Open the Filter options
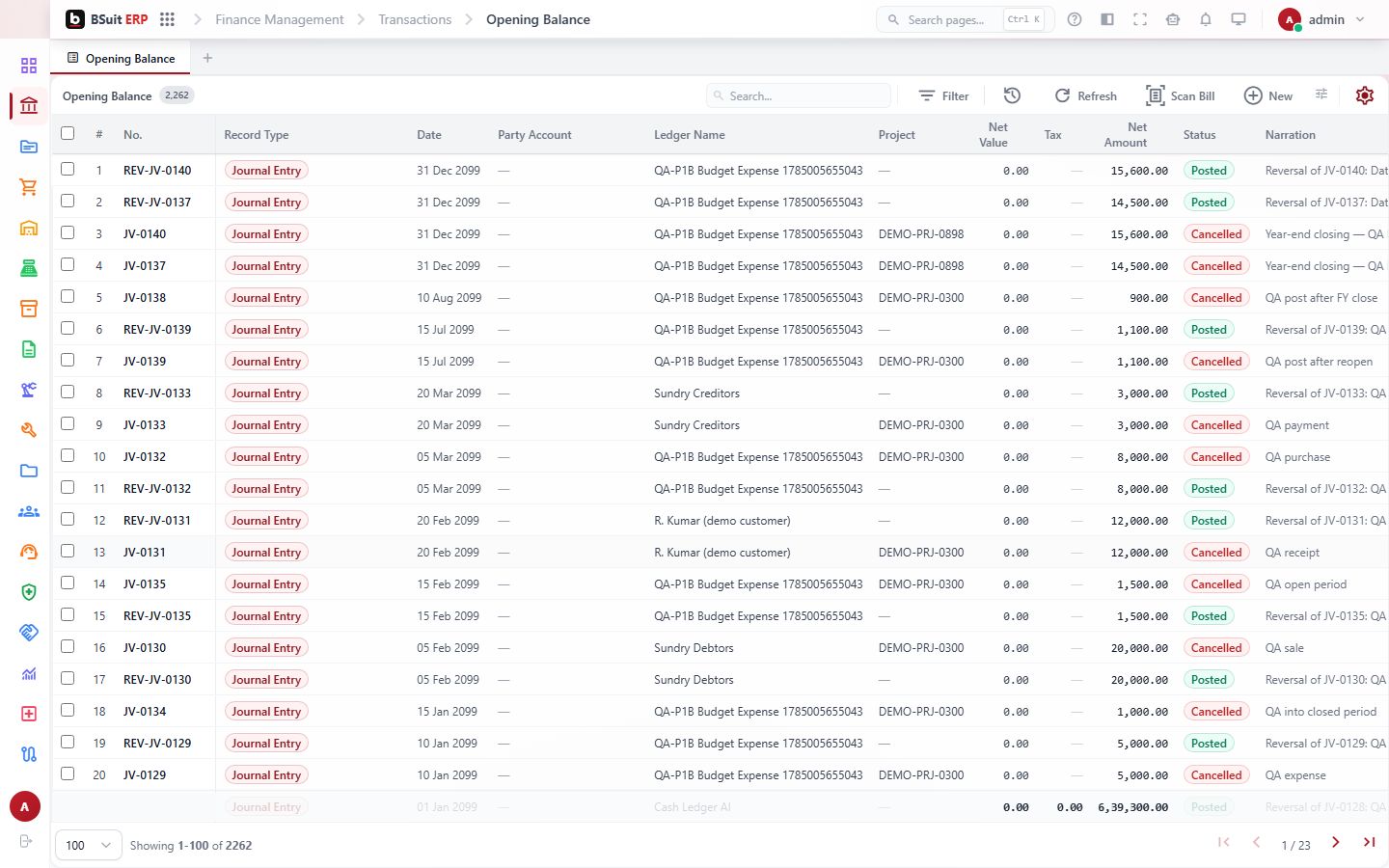The width and height of the screenshot is (1389, 868). point(943,95)
